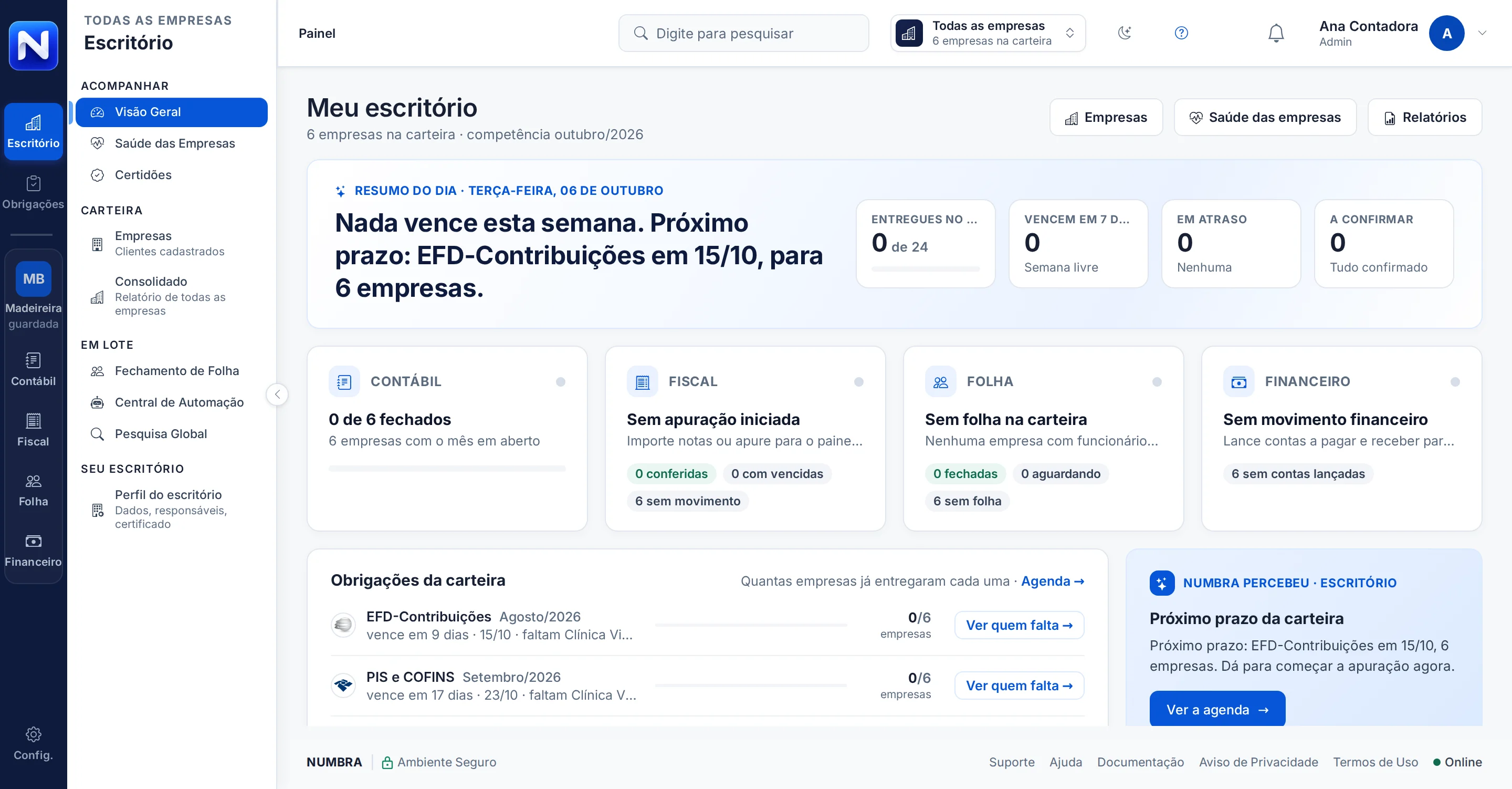Click the Contábil card status dot
Image resolution: width=1512 pixels, height=789 pixels.
coord(561,382)
